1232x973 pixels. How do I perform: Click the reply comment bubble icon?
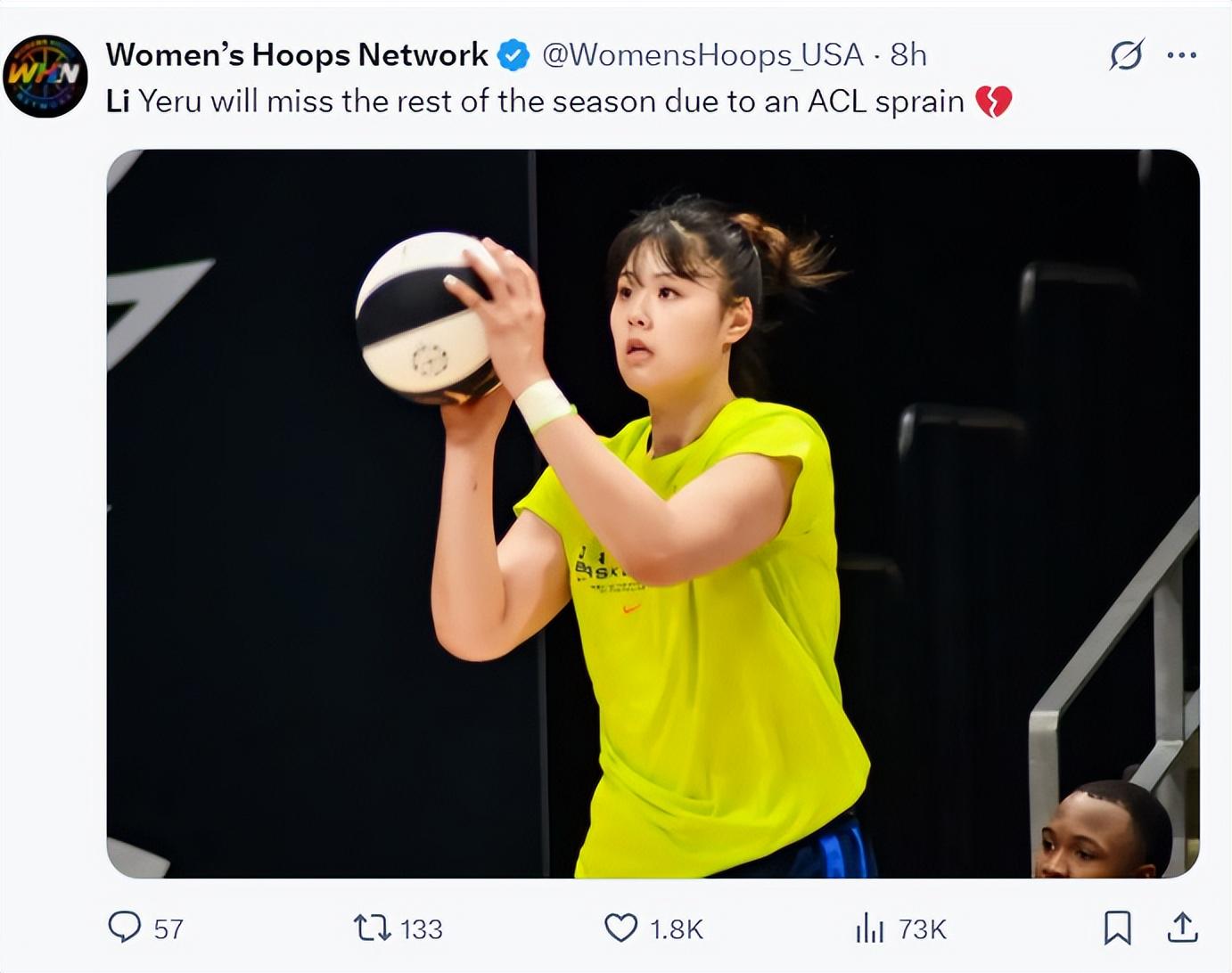point(125,928)
